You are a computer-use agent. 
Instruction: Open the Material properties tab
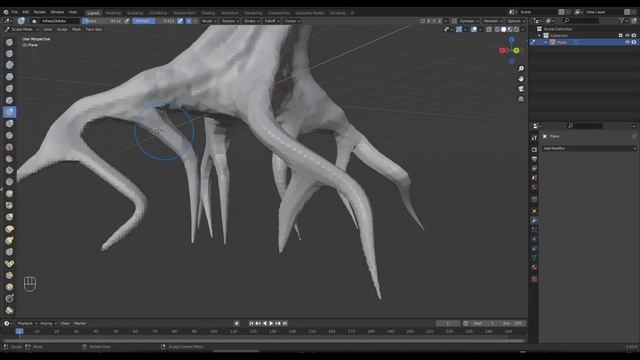tap(534, 267)
